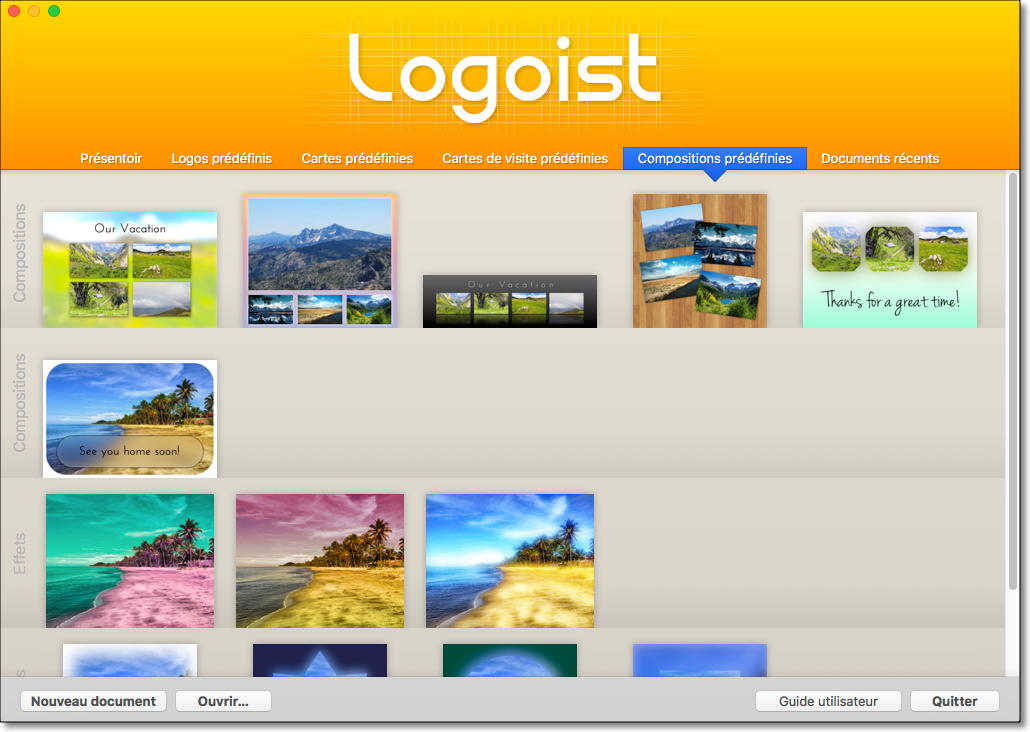Select the blurred sky thumbnail in bottom row

coord(130,660)
